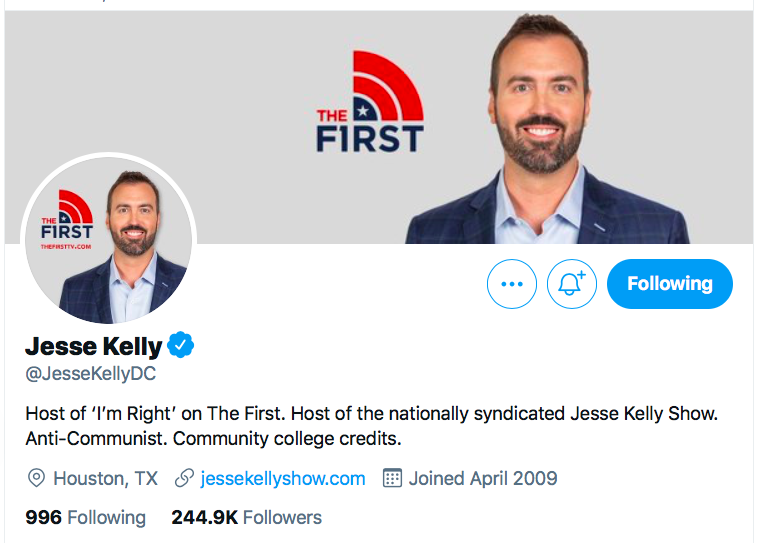Open the circular profile picture
This screenshot has height=543, width=764.
(x=110, y=240)
